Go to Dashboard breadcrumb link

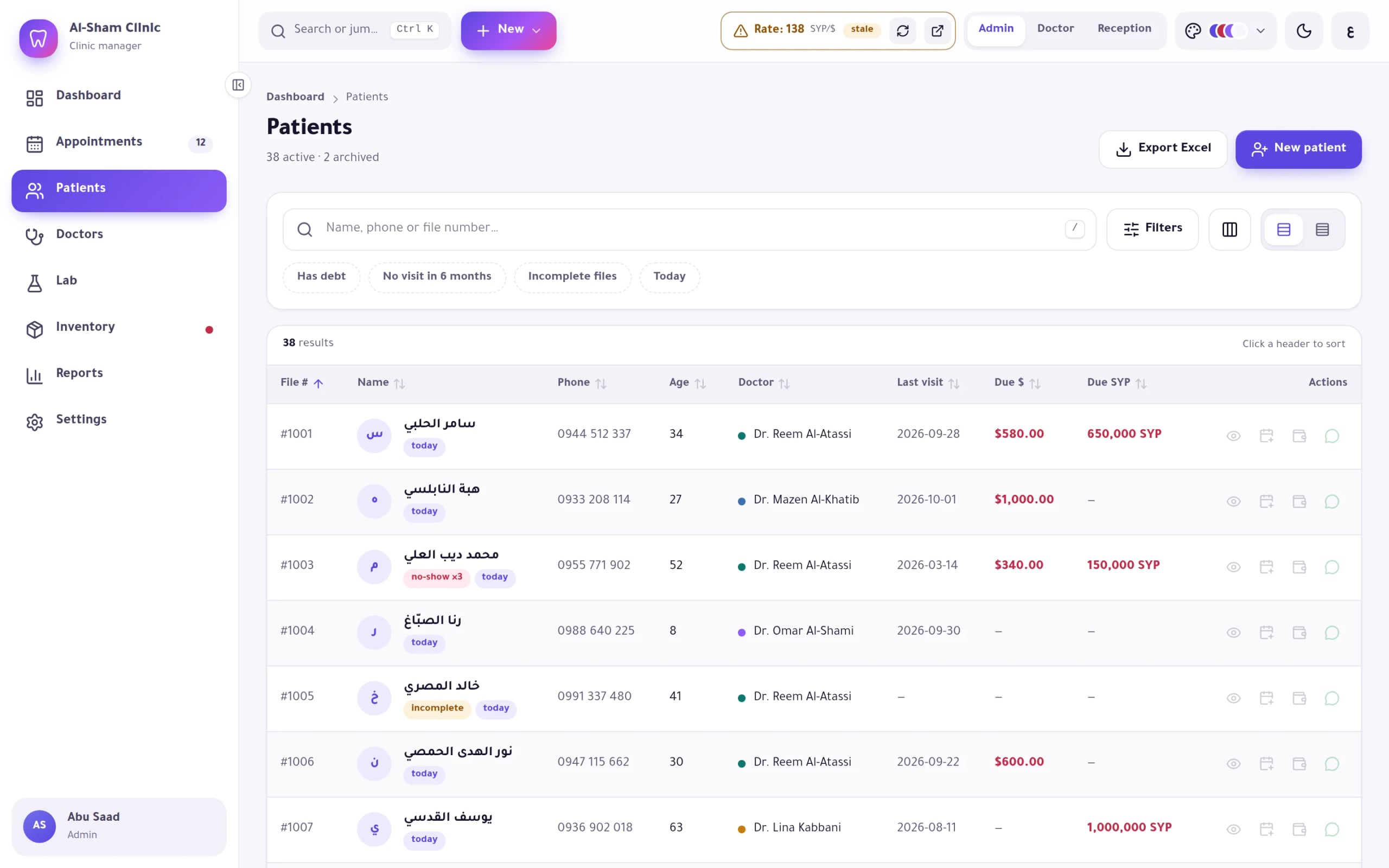pos(295,97)
